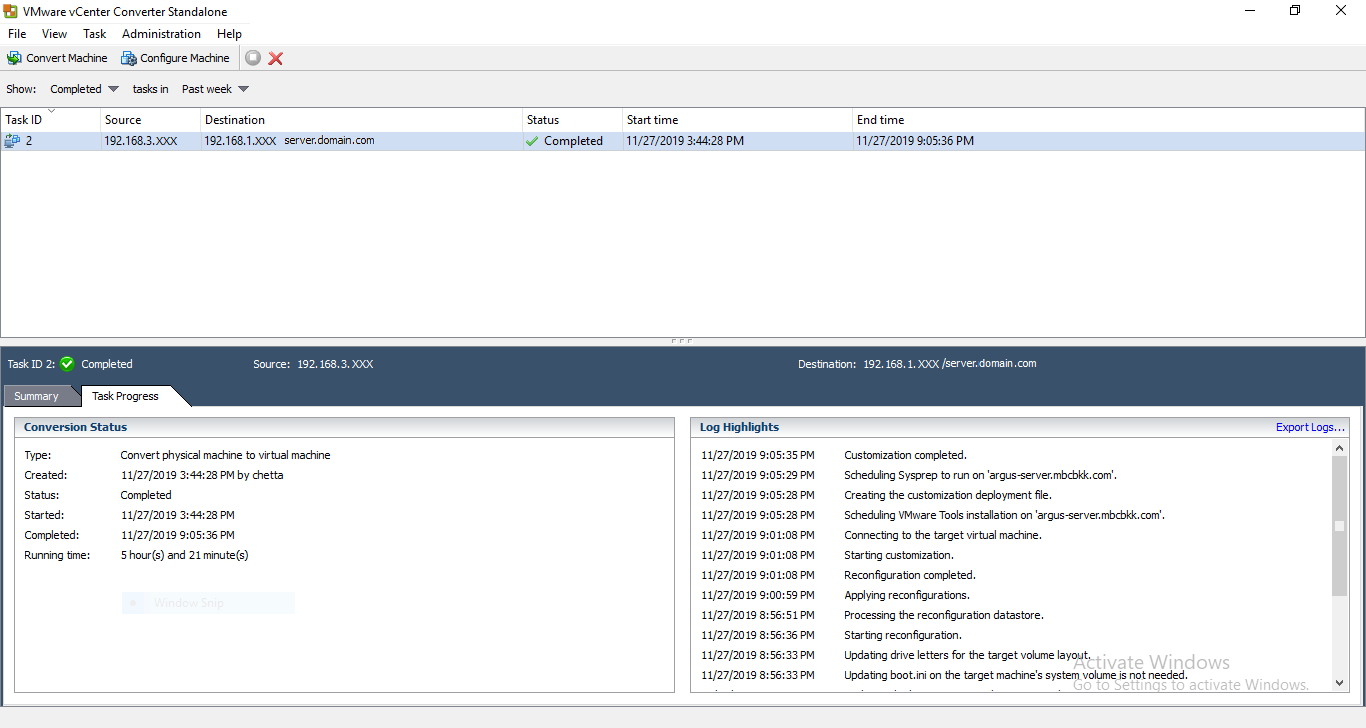
Task: Click 'Scheduling VMware Tools installation' log entry
Action: 1004,515
